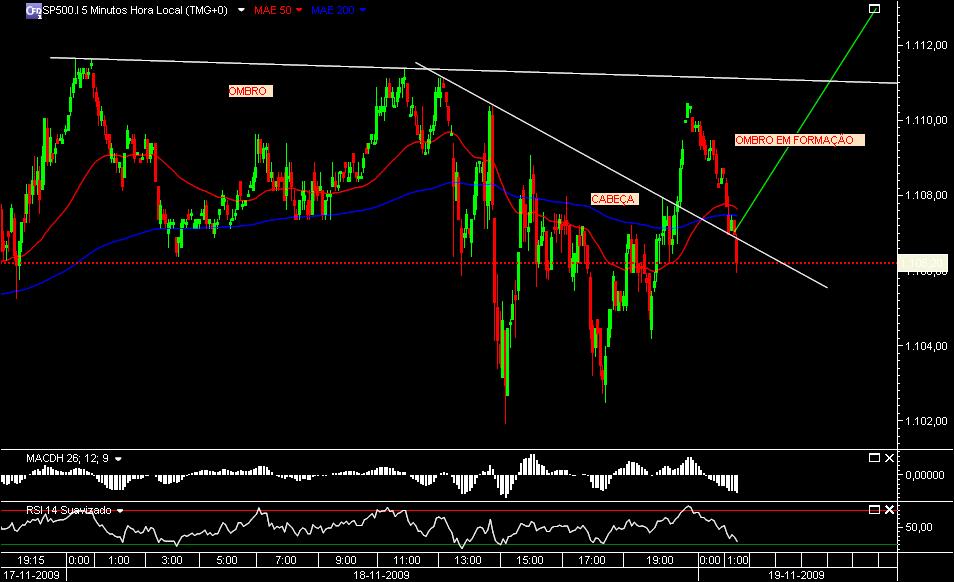Click the 19-11-2009 date label

pos(796,575)
